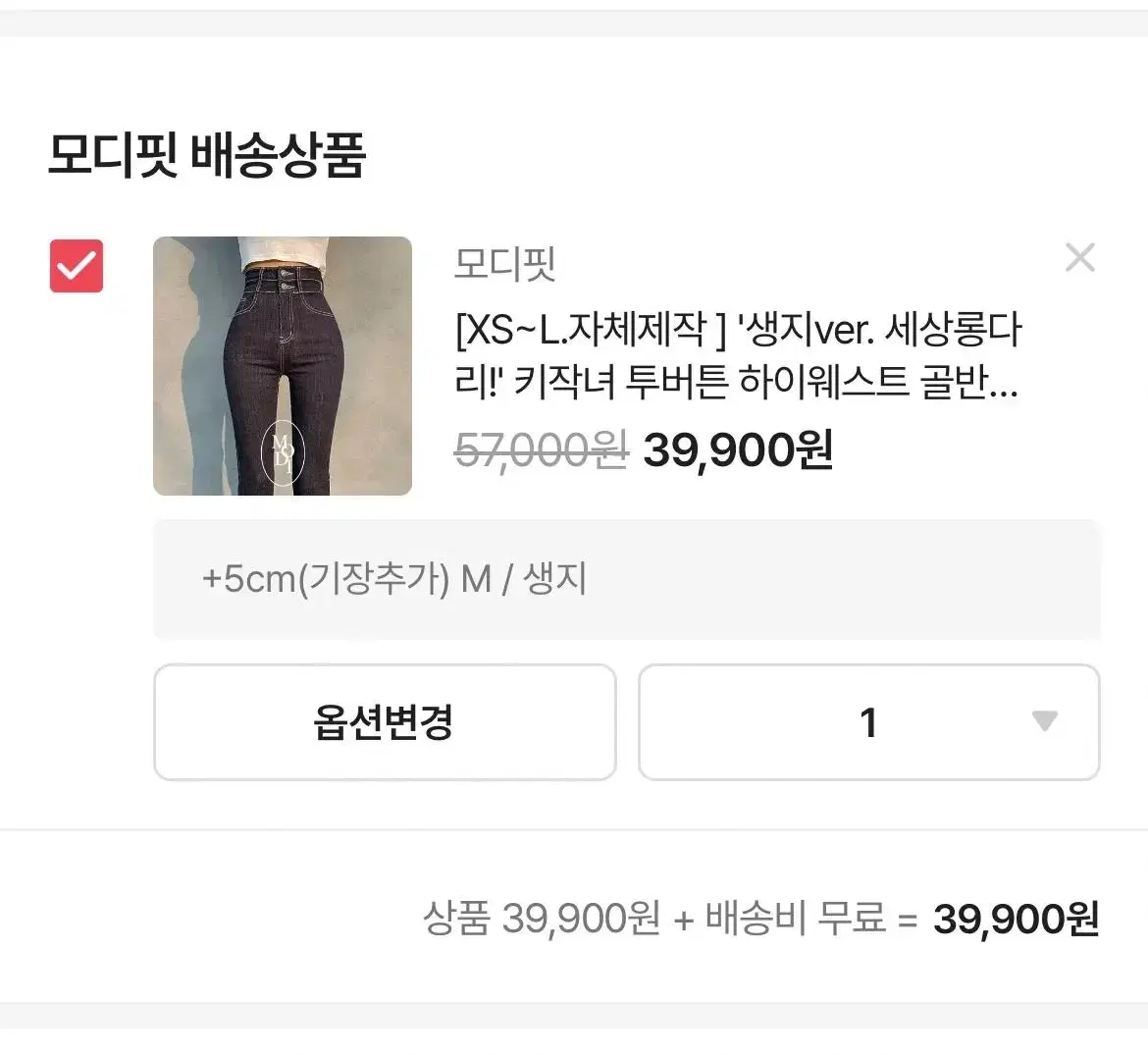1148x1055 pixels.
Task: Click the crossed-out 57,000원 original price
Action: pos(541,449)
